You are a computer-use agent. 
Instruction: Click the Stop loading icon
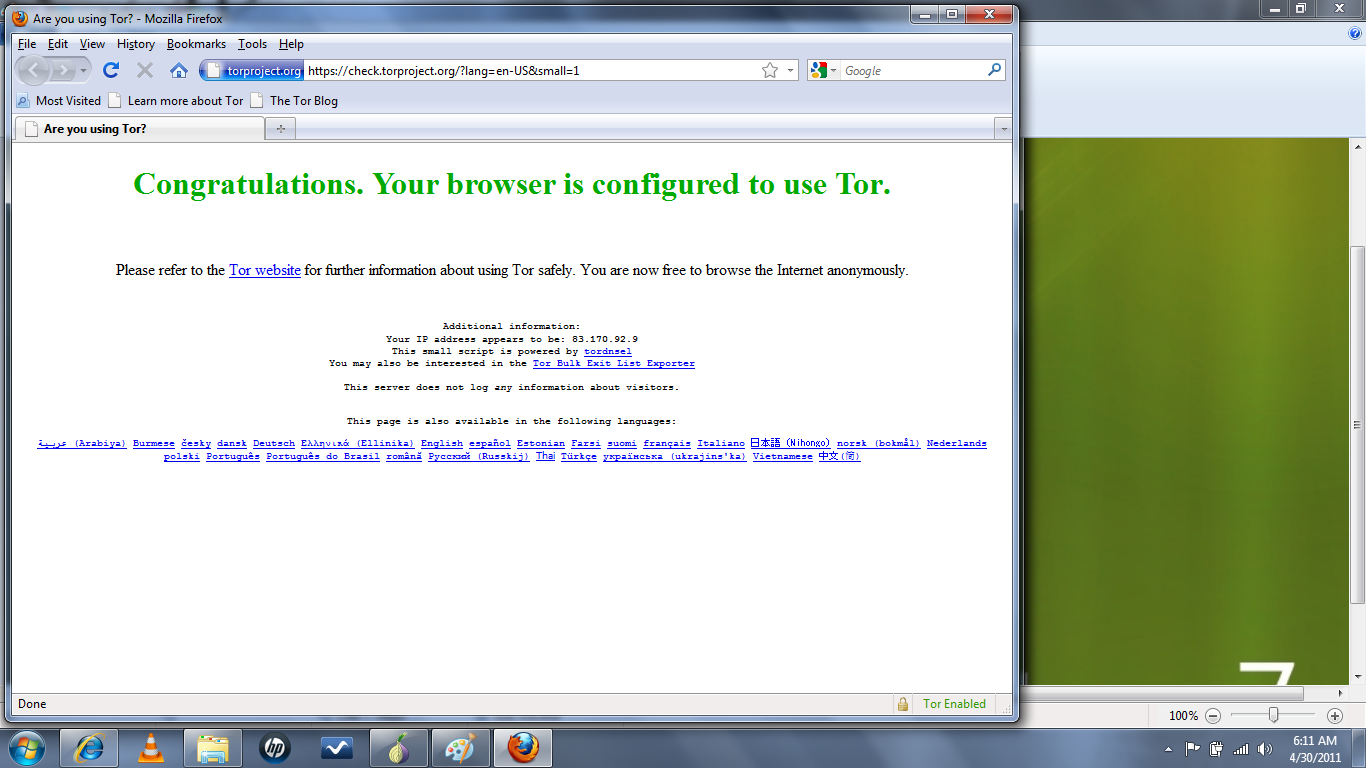[x=144, y=70]
